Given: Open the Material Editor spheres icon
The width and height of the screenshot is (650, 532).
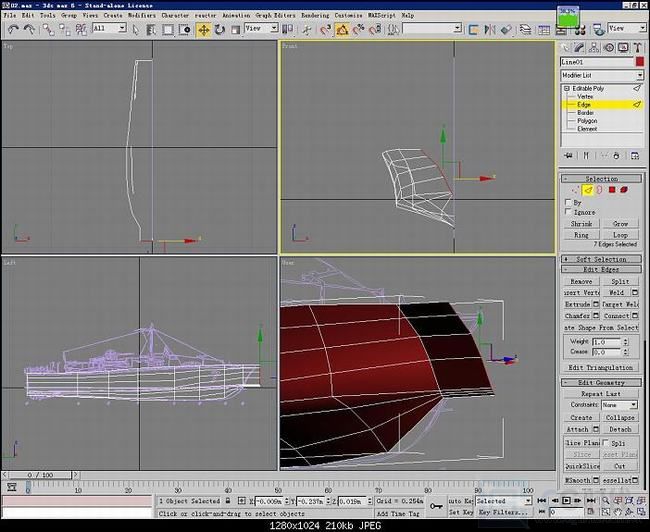Looking at the screenshot, I should 580,30.
